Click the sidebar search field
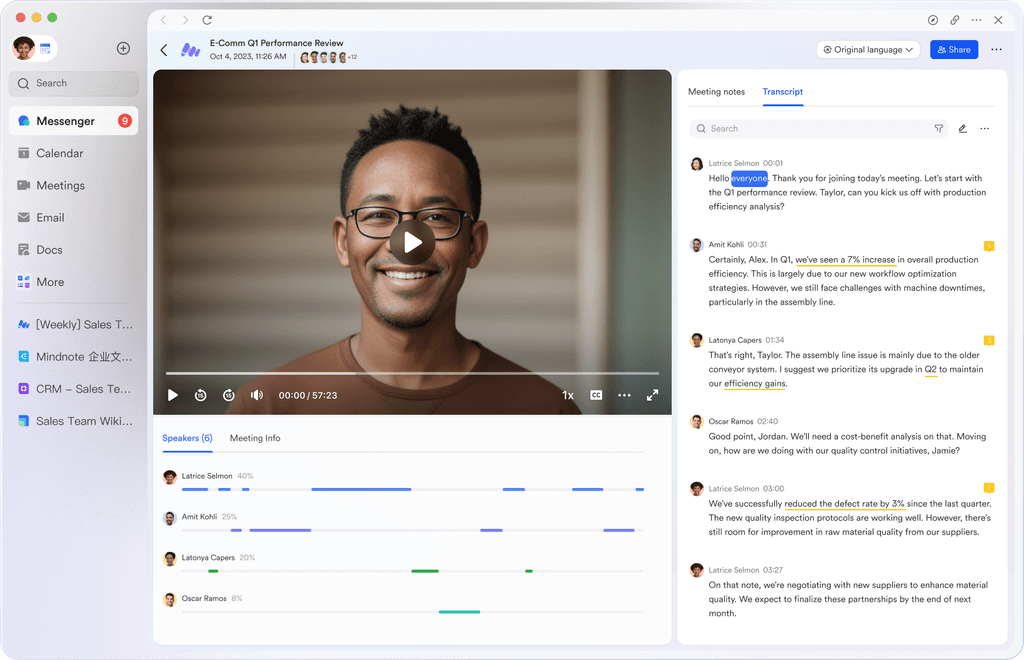 73,84
